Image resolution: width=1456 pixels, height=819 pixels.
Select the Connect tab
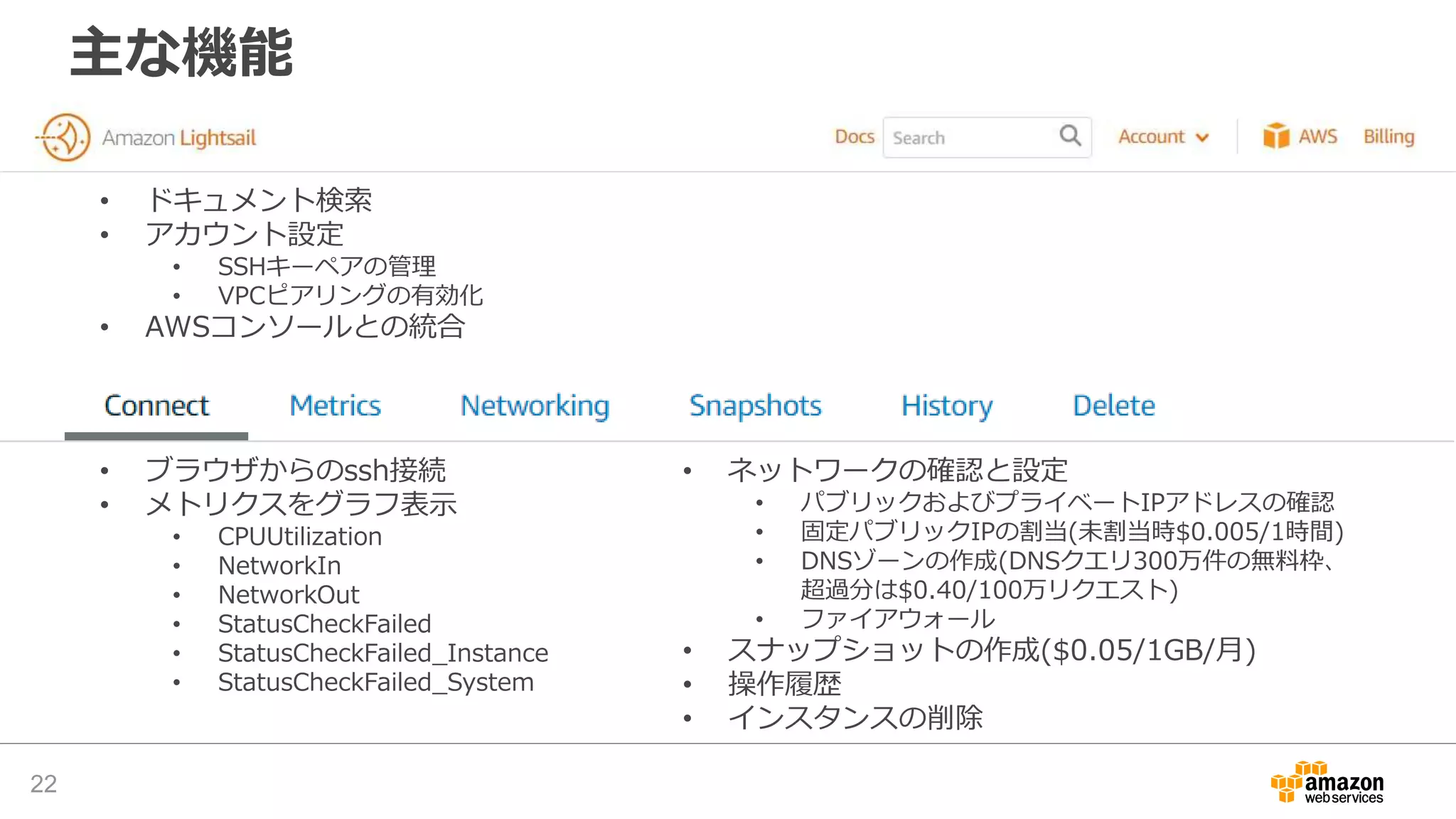(x=156, y=406)
